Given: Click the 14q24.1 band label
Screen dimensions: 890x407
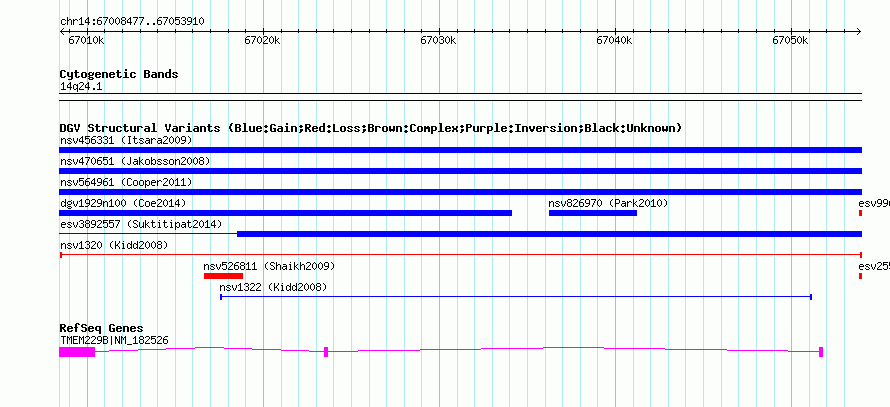Looking at the screenshot, I should click(81, 87).
